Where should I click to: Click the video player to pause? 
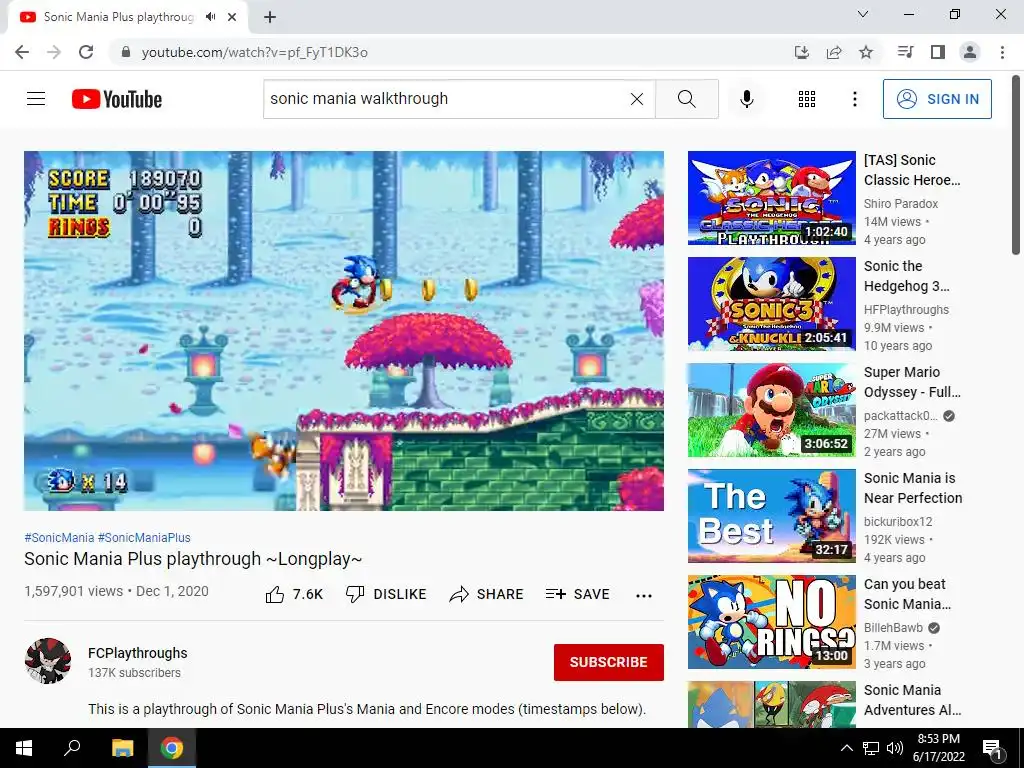coord(344,330)
